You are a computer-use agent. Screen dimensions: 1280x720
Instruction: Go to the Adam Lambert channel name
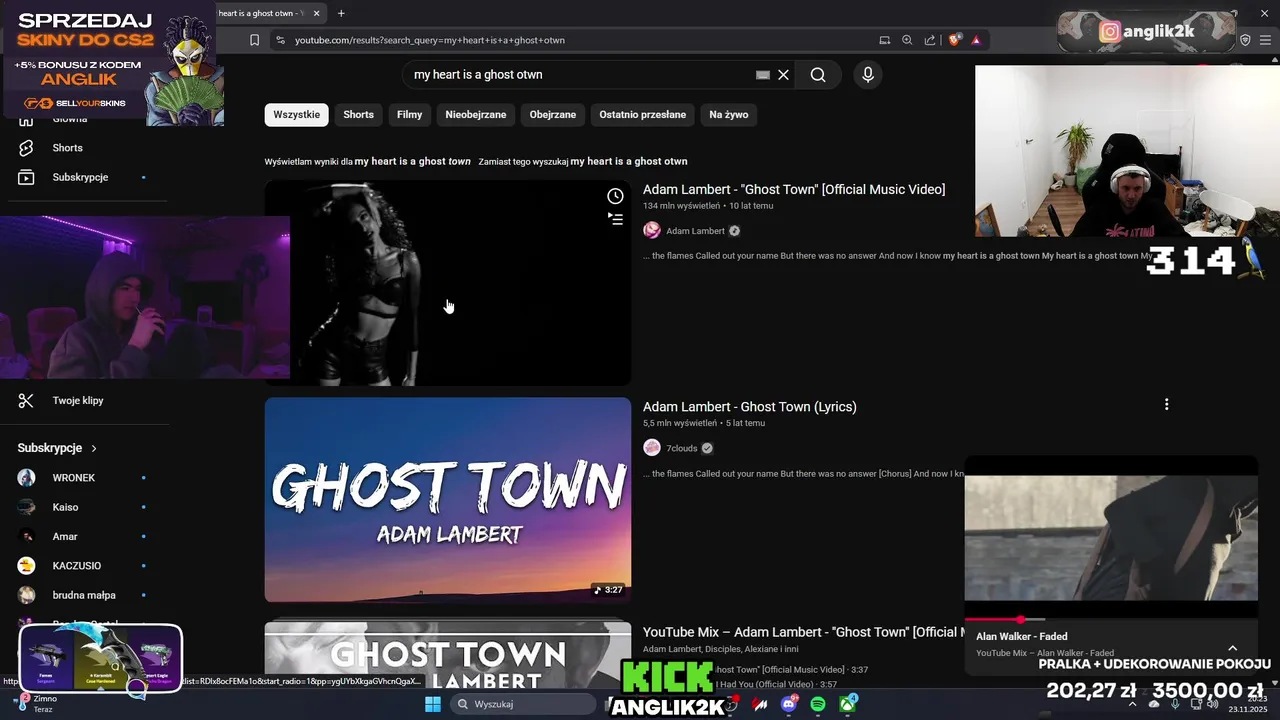click(695, 231)
